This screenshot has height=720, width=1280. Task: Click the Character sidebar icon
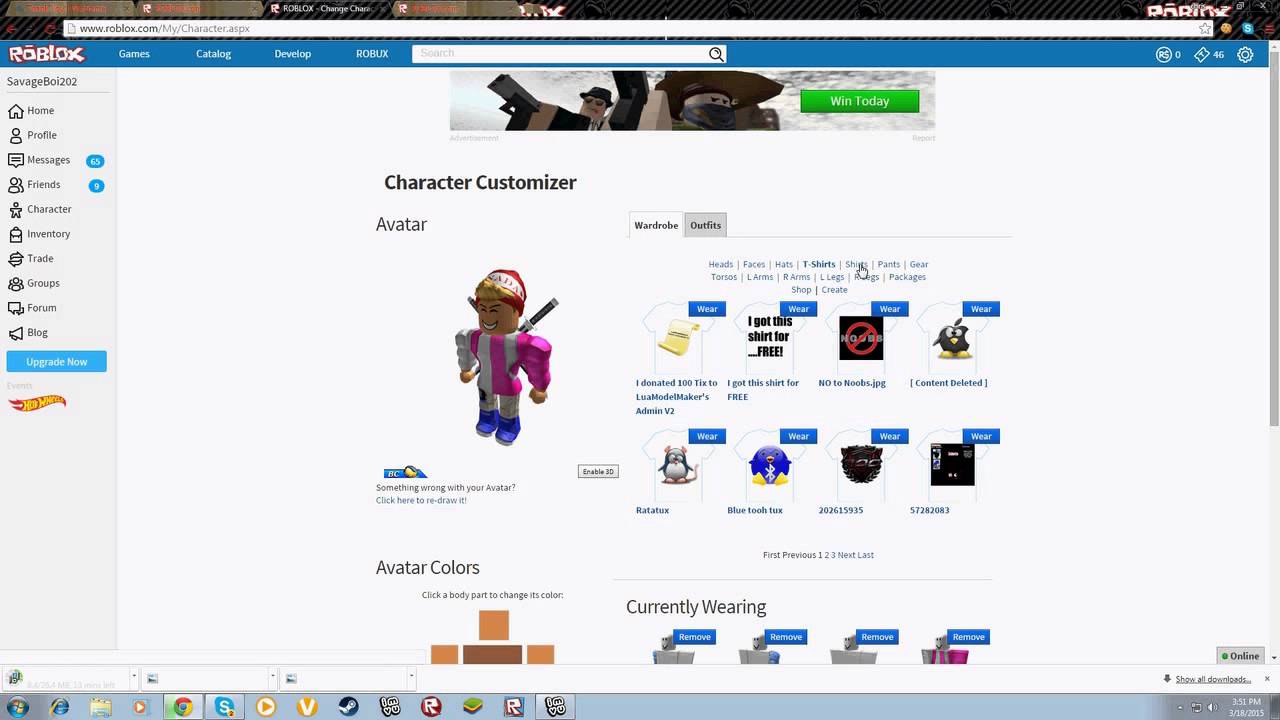[x=16, y=209]
